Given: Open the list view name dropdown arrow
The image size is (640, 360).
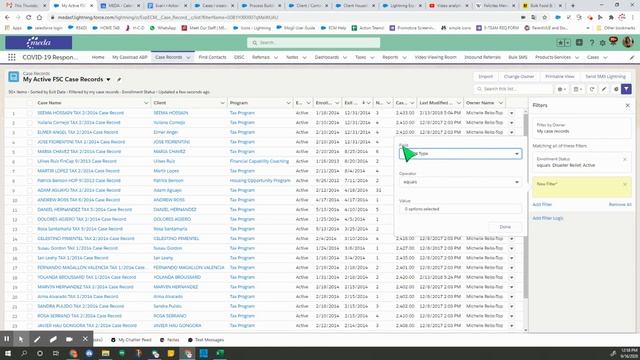Looking at the screenshot, I should (109, 80).
